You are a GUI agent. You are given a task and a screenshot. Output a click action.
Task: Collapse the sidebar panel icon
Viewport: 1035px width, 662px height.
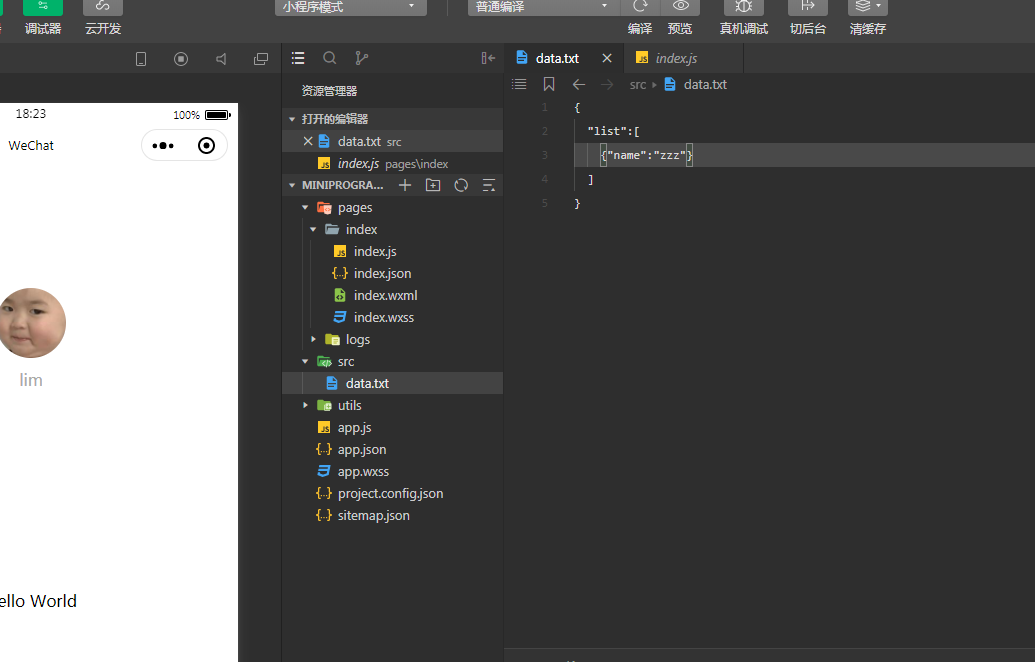click(488, 58)
